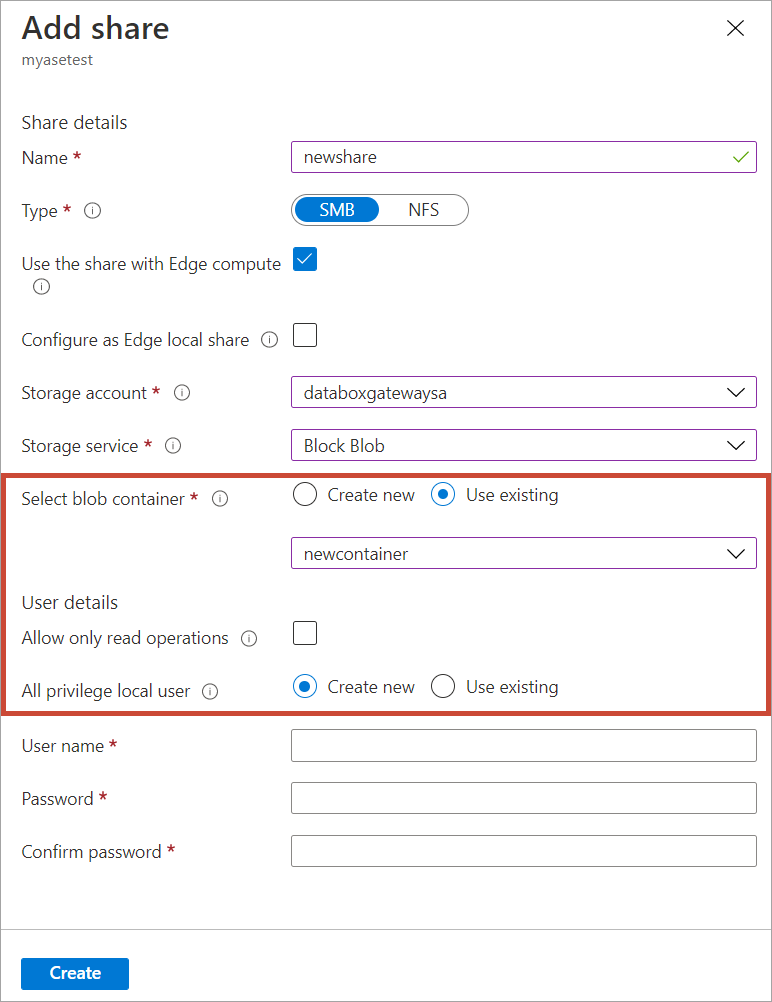This screenshot has width=772, height=1002.
Task: Click the info icon beside Configure as Edge local share
Action: click(x=269, y=340)
